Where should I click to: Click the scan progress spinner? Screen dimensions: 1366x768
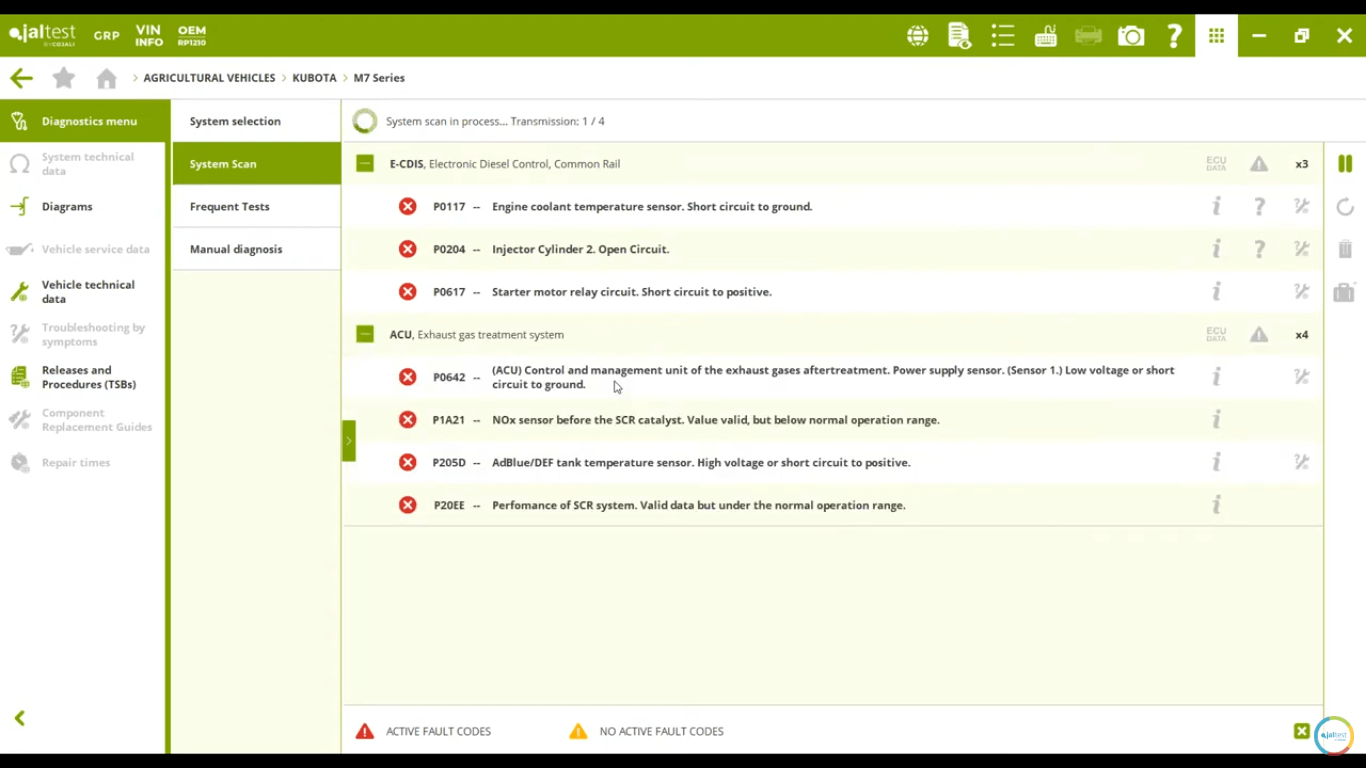click(365, 121)
